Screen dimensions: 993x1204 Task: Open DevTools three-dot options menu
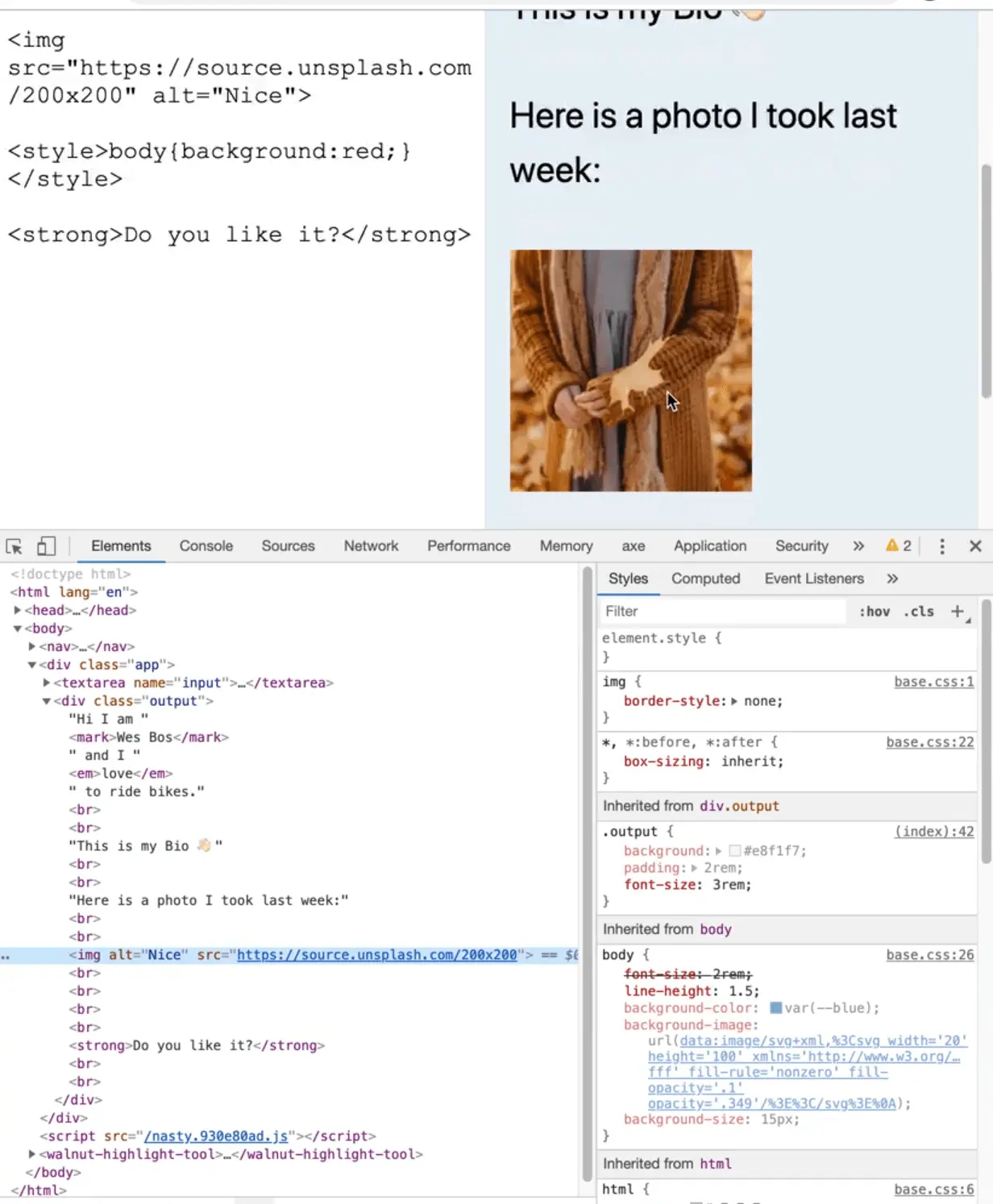[941, 546]
